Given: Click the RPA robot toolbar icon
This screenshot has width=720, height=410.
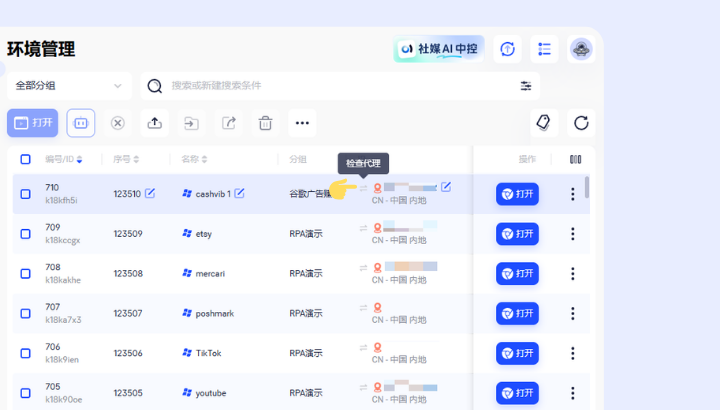Looking at the screenshot, I should 81,123.
